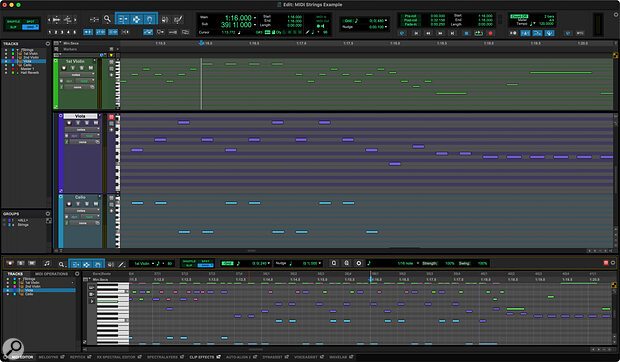Viewport: 620px width, 362px height.
Task: Toggle the Pre-roll enable button
Action: 410,16
